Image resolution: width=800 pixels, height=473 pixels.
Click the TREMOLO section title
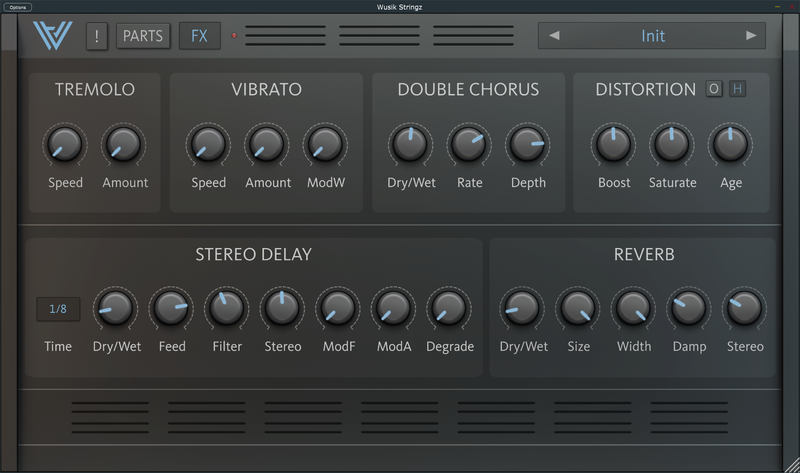[95, 89]
